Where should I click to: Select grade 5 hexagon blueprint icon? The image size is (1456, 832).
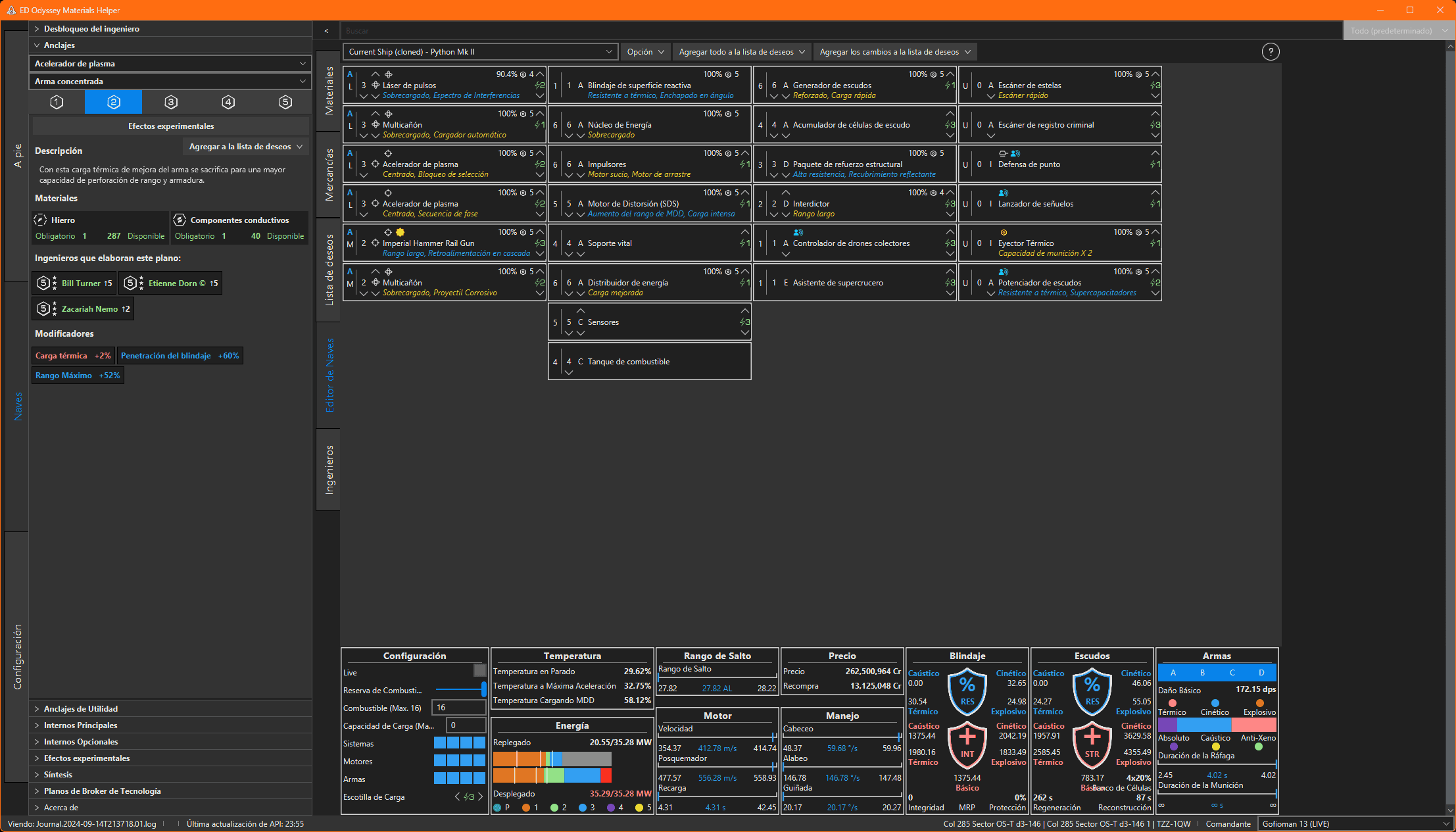point(285,102)
